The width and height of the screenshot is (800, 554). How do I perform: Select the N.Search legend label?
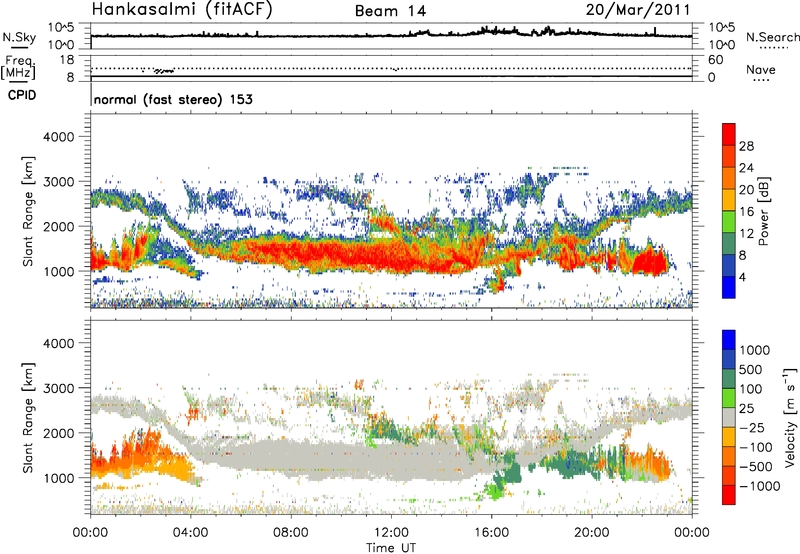point(772,37)
